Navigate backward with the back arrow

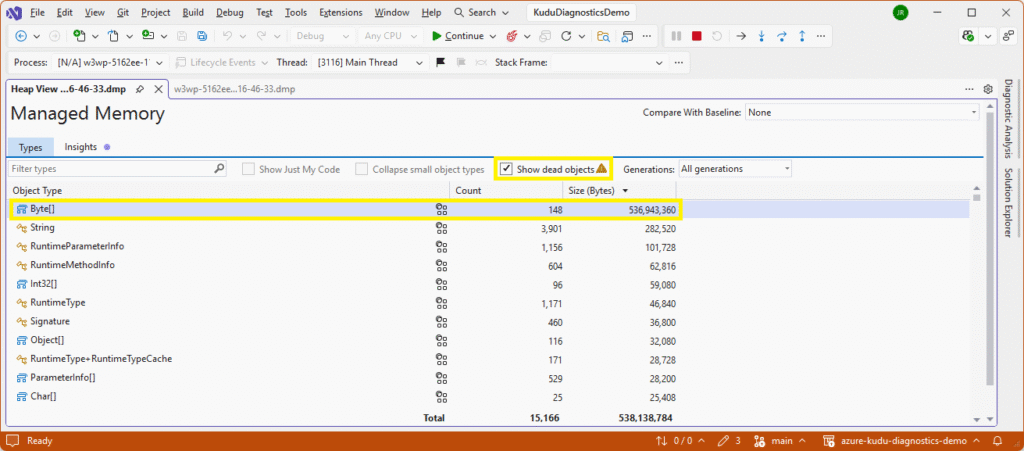point(20,37)
